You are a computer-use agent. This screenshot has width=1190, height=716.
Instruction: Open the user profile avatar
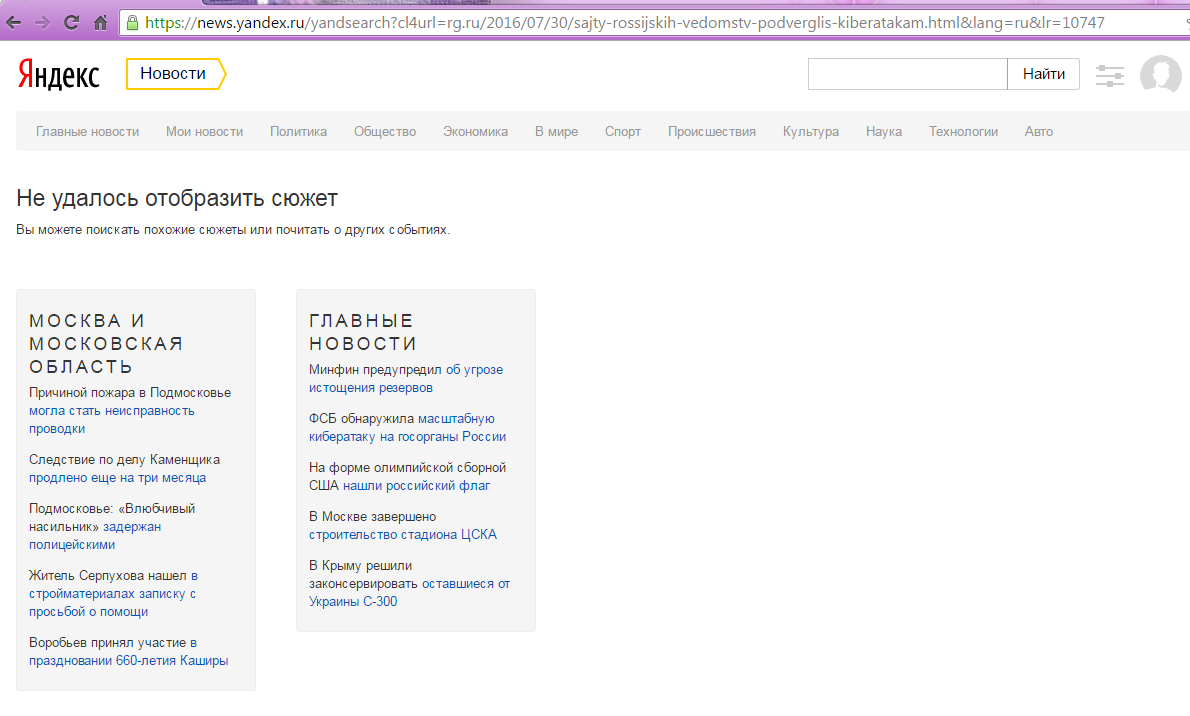[1160, 75]
